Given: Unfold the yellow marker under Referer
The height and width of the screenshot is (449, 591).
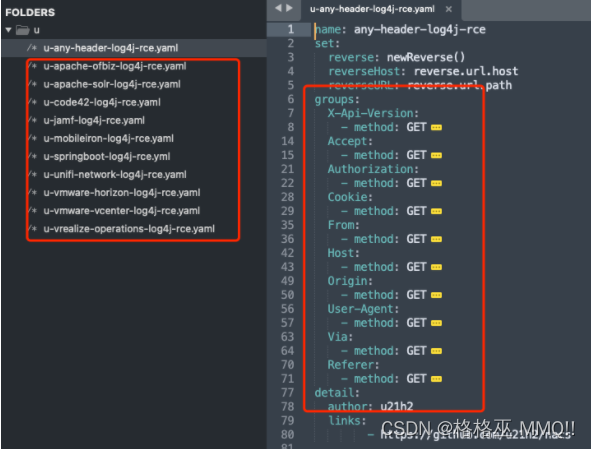Looking at the screenshot, I should [436, 379].
